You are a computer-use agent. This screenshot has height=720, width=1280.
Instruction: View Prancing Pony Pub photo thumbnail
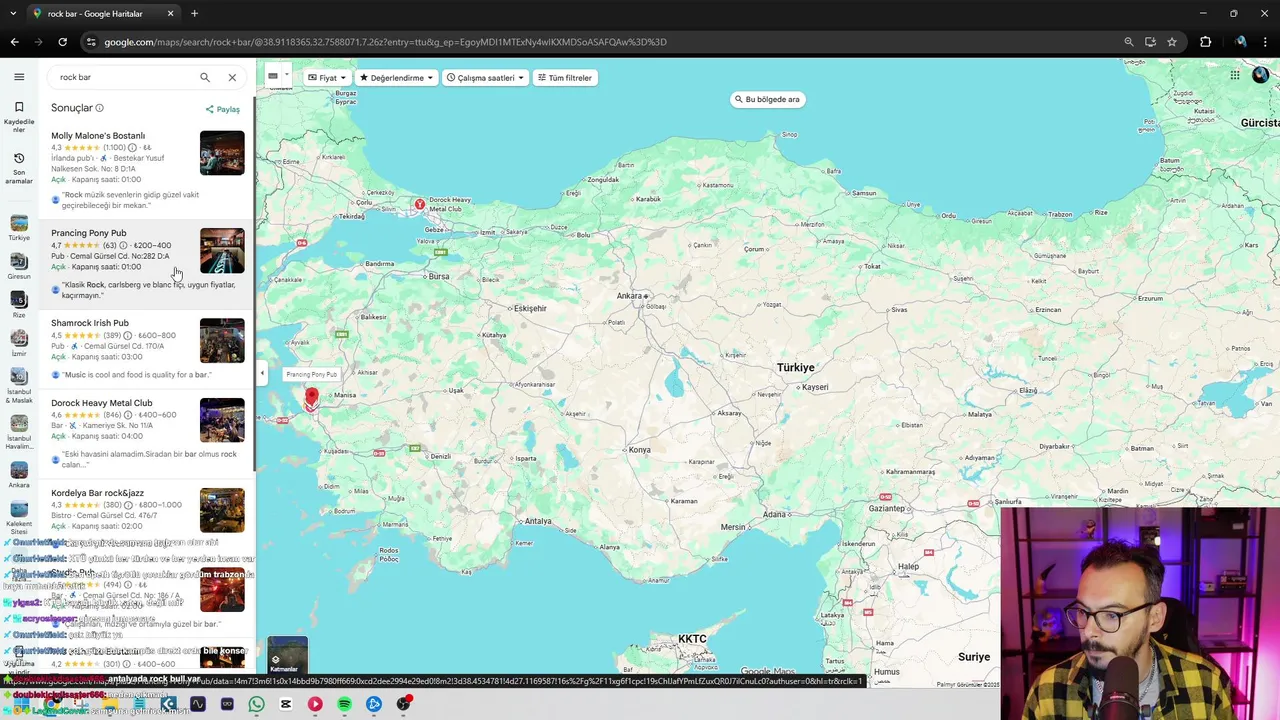[x=222, y=251]
